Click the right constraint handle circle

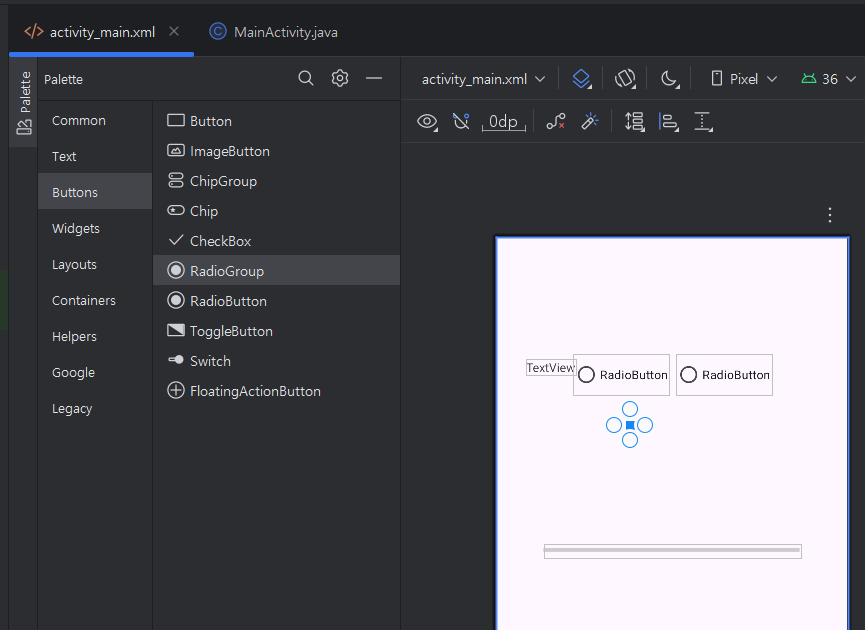coord(645,425)
